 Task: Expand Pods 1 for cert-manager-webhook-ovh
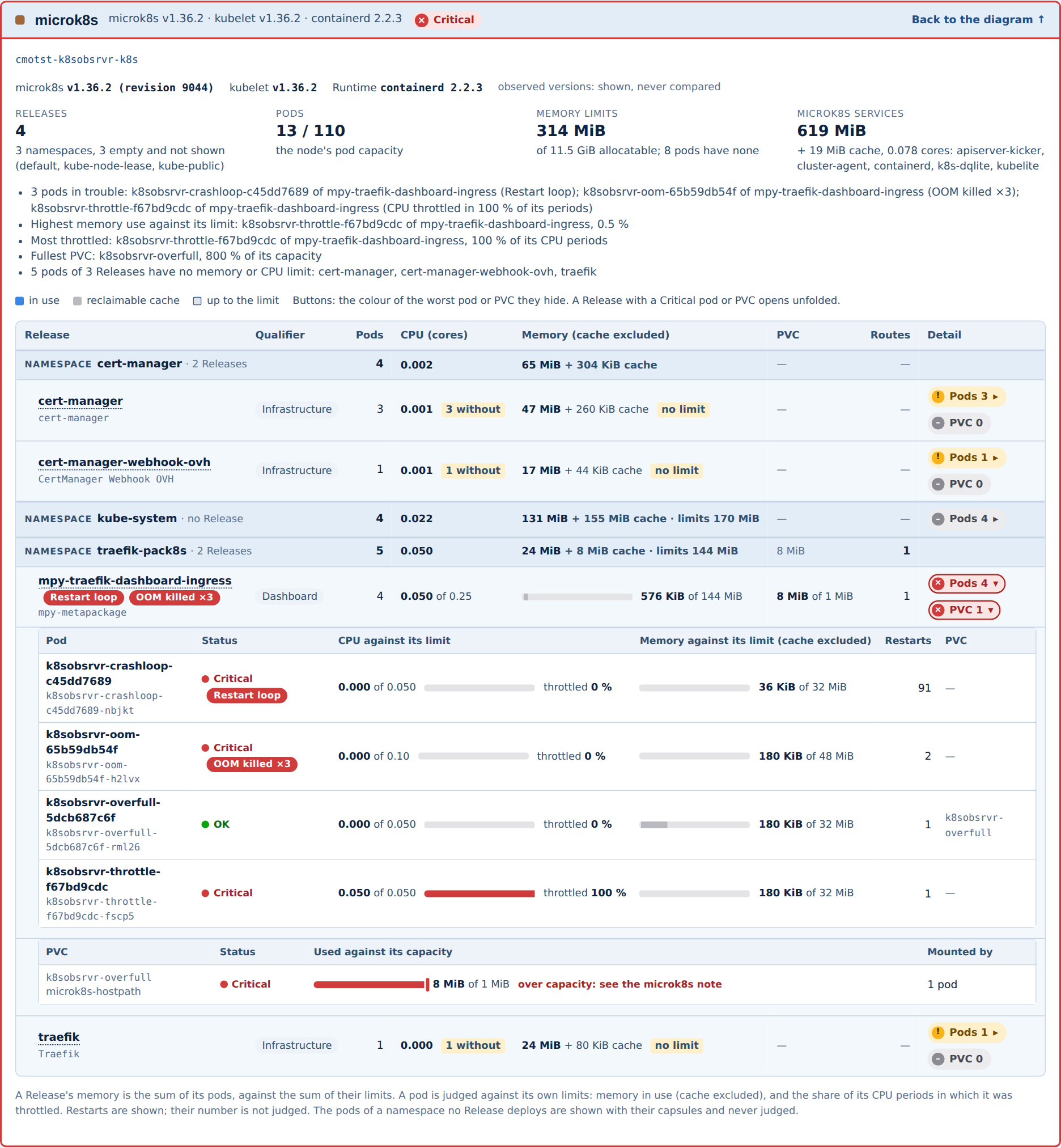click(x=966, y=457)
